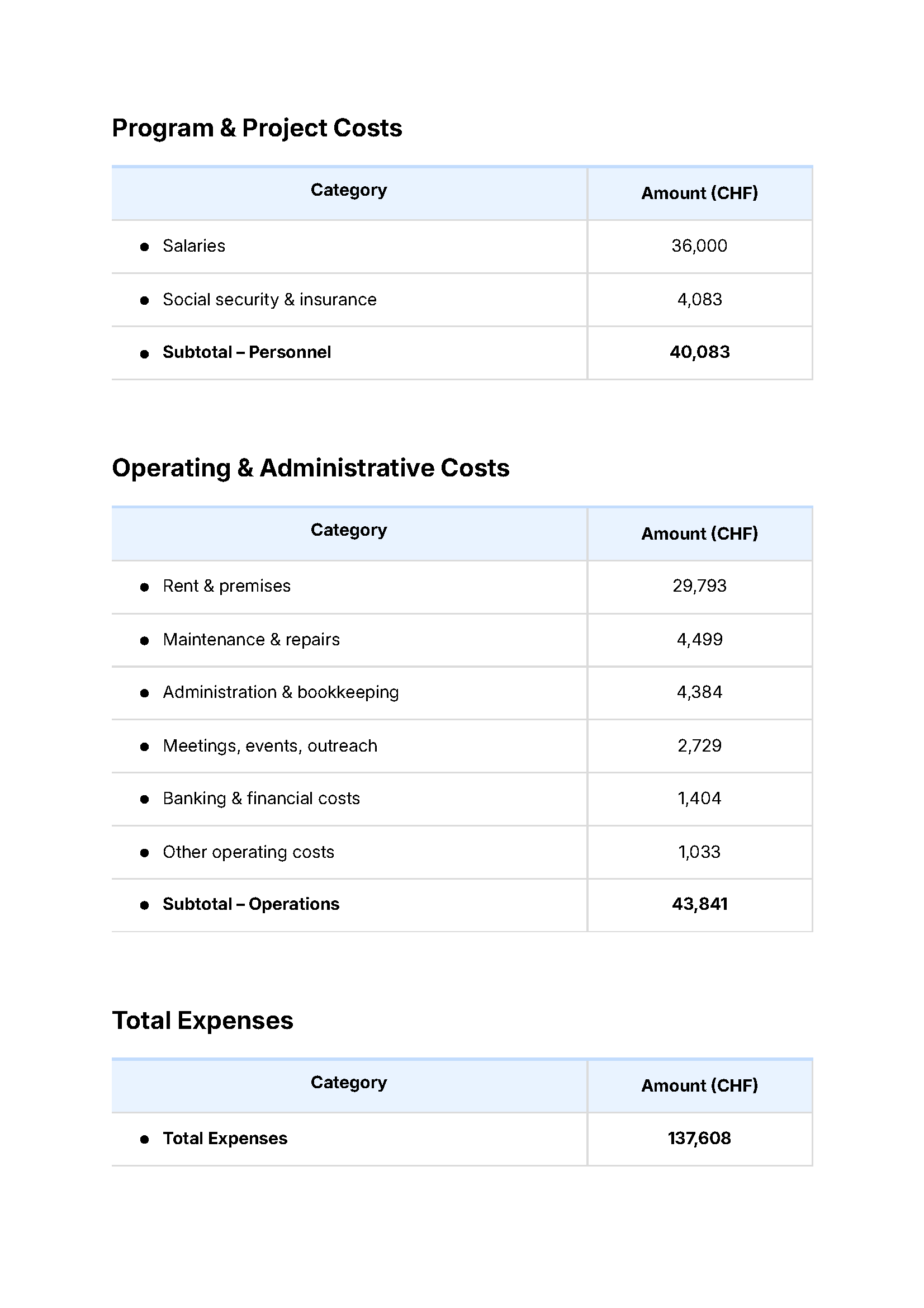Select the Rent & premises row label
Screen dimensions: 924x1308
[226, 586]
